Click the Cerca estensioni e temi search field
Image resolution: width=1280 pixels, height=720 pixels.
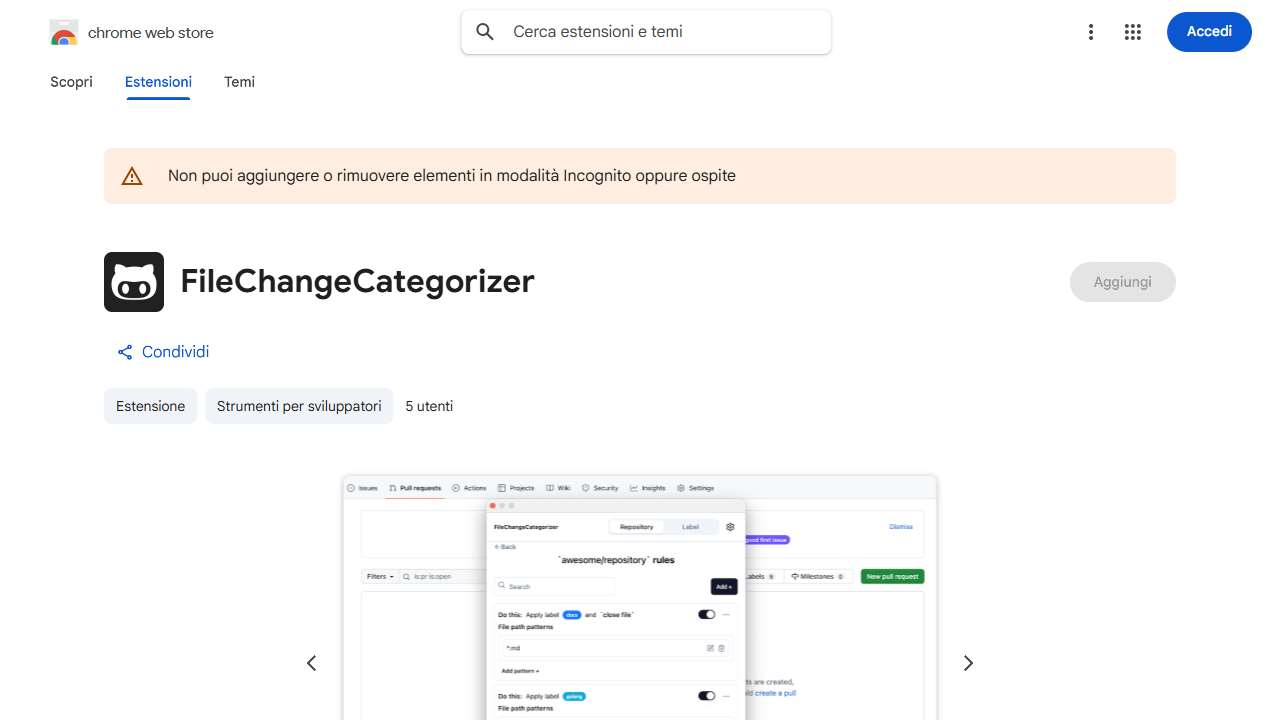(645, 31)
